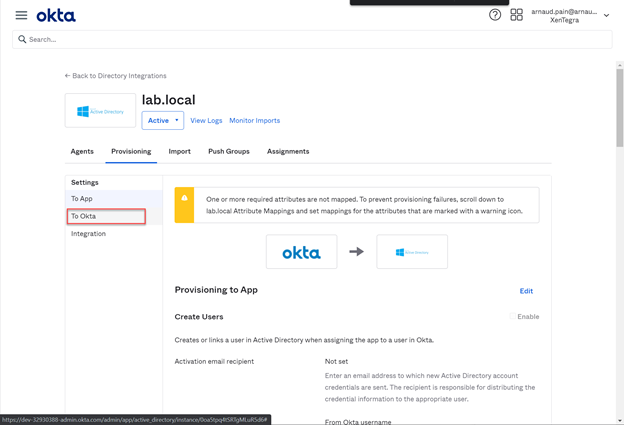Select Integration in Settings sidebar
The height and width of the screenshot is (425, 624).
[x=88, y=234]
